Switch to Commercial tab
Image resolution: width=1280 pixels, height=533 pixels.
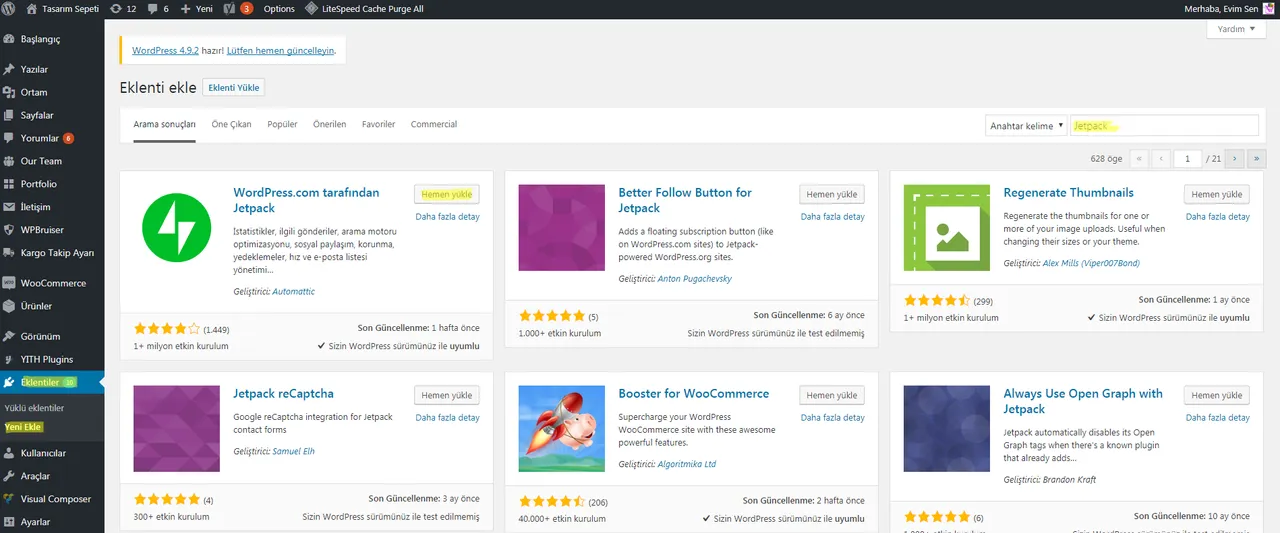click(434, 124)
